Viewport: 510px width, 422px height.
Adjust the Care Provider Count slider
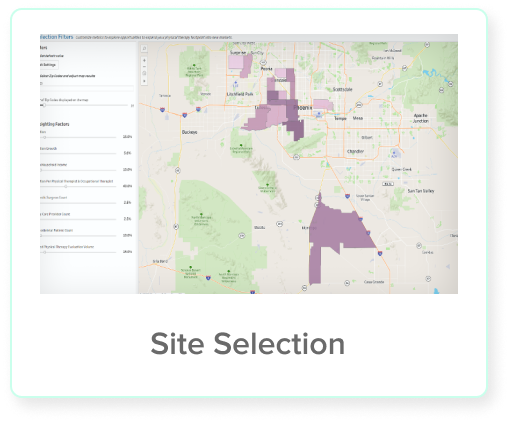point(78,219)
